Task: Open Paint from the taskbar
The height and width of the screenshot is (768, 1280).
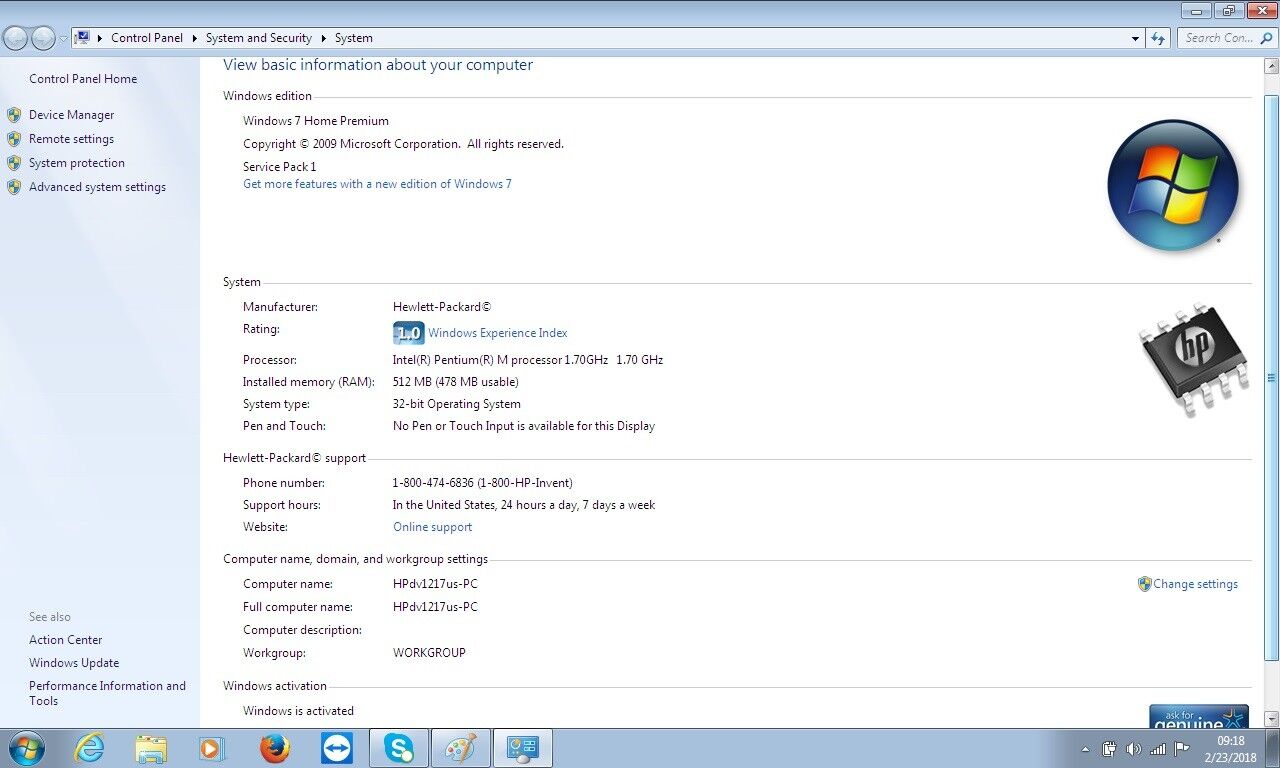Action: [x=460, y=748]
